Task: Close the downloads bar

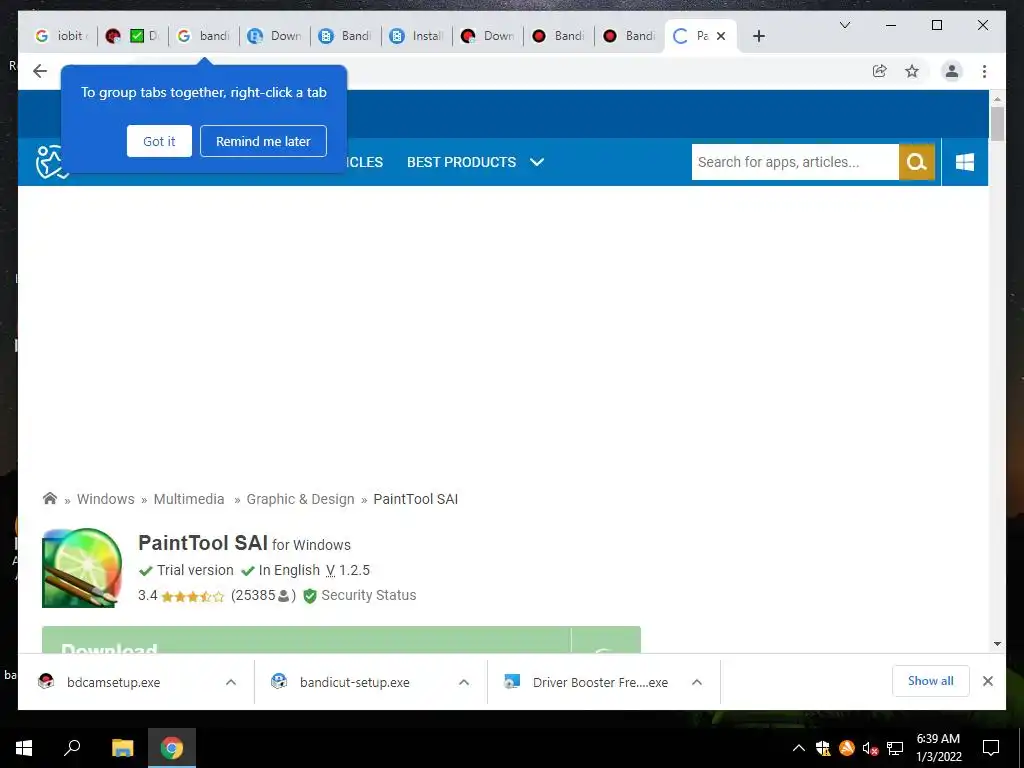Action: click(x=987, y=681)
